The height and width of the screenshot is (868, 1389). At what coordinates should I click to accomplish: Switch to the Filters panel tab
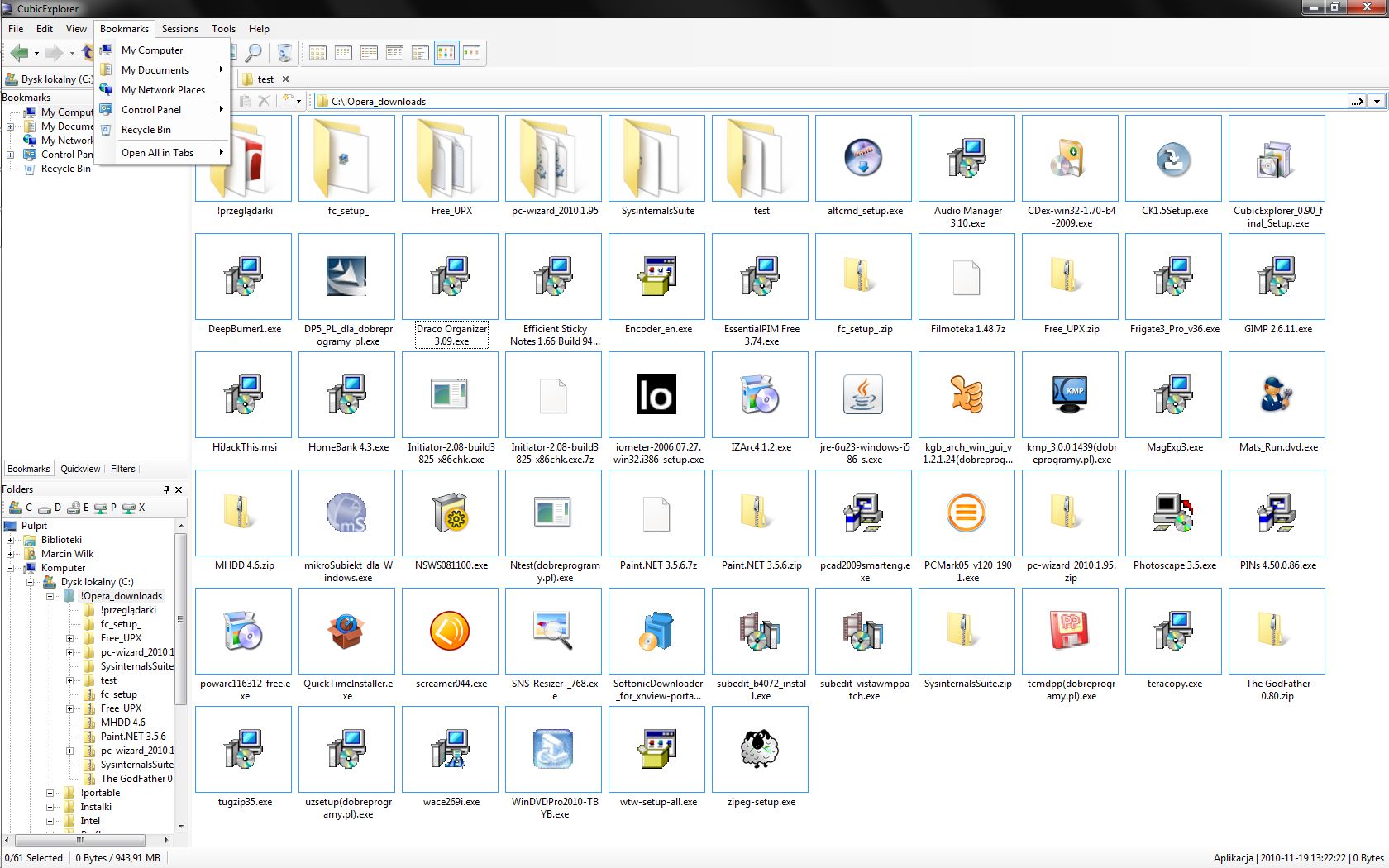point(123,469)
